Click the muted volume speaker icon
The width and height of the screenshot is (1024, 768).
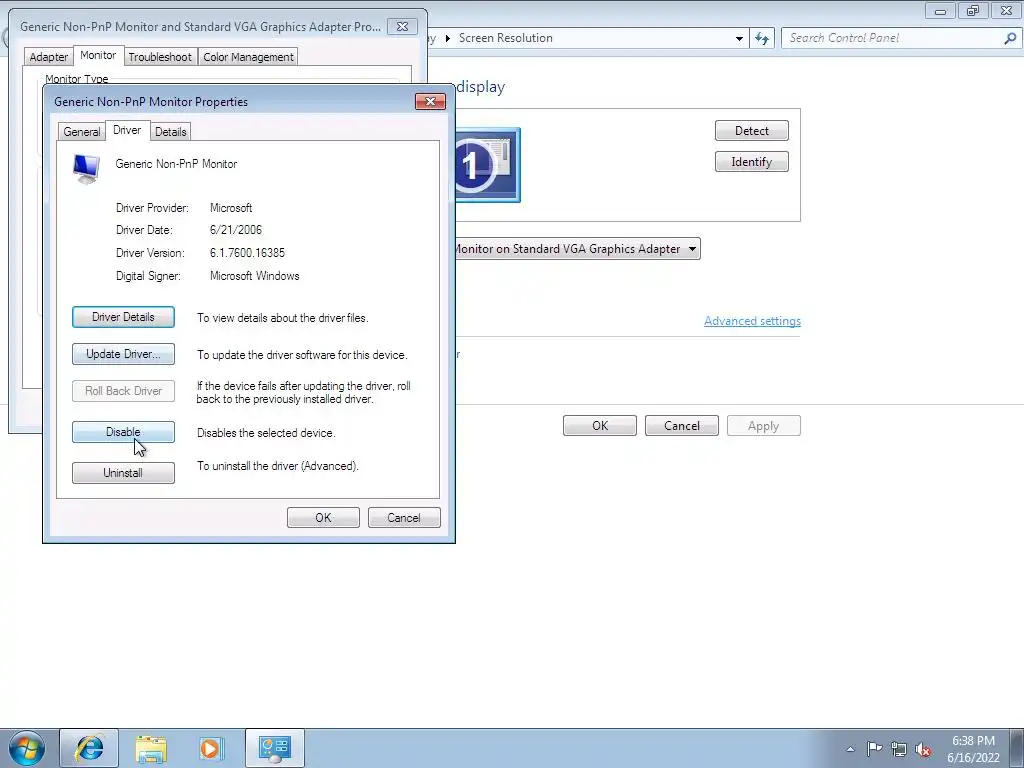(923, 750)
